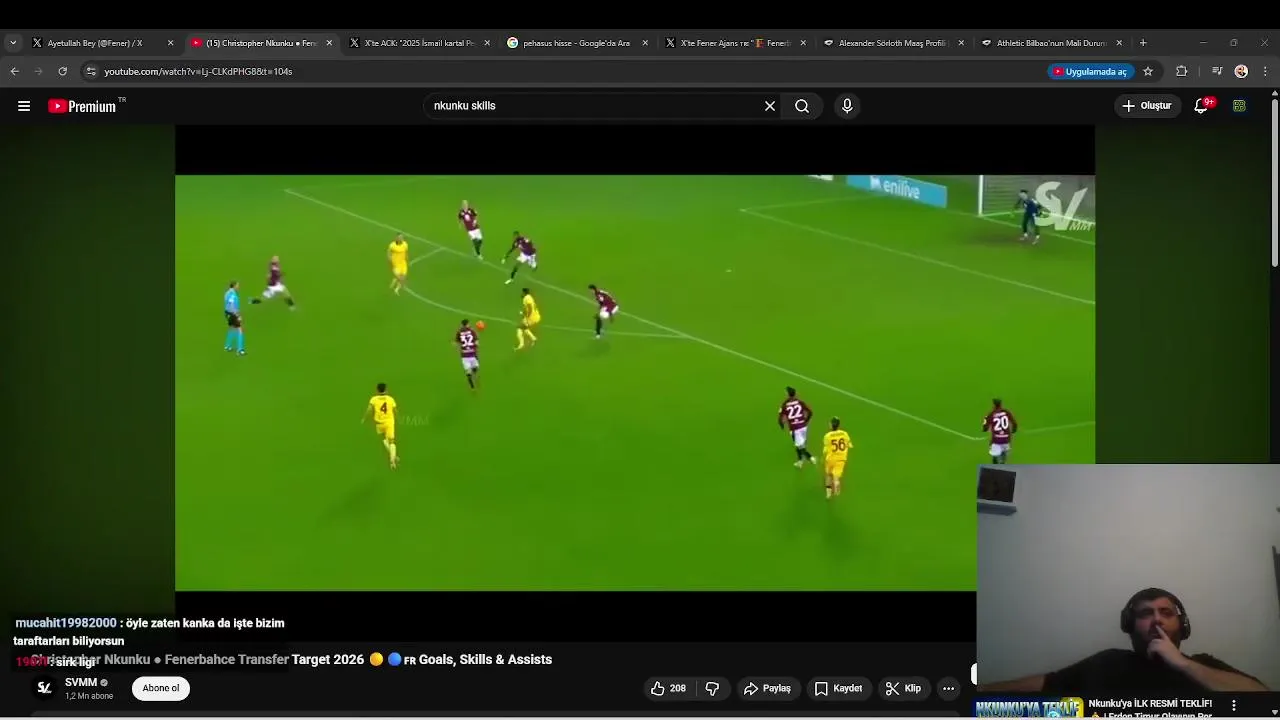Screen dimensions: 1280x720
Task: Open the YouTube notifications bell
Action: coord(1202,106)
